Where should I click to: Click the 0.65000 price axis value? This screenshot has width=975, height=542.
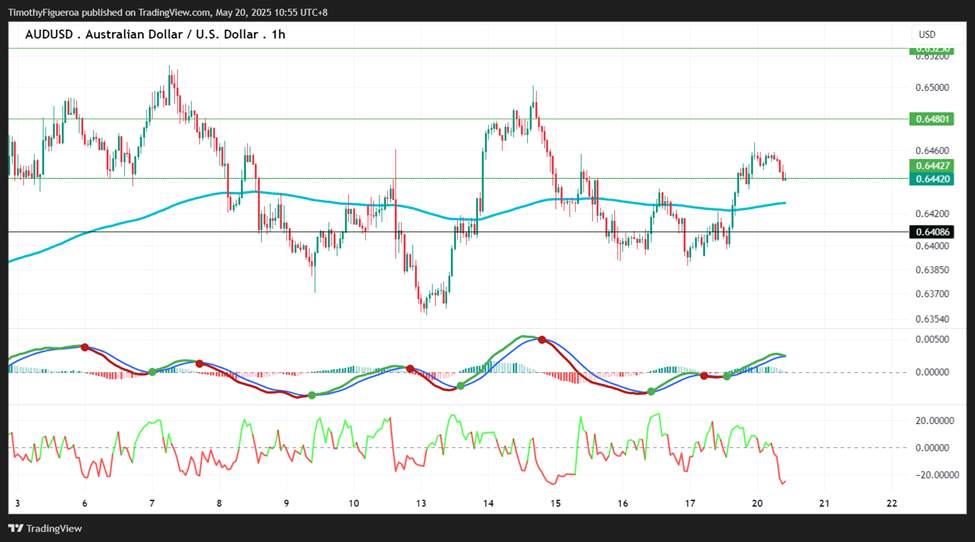(x=932, y=88)
